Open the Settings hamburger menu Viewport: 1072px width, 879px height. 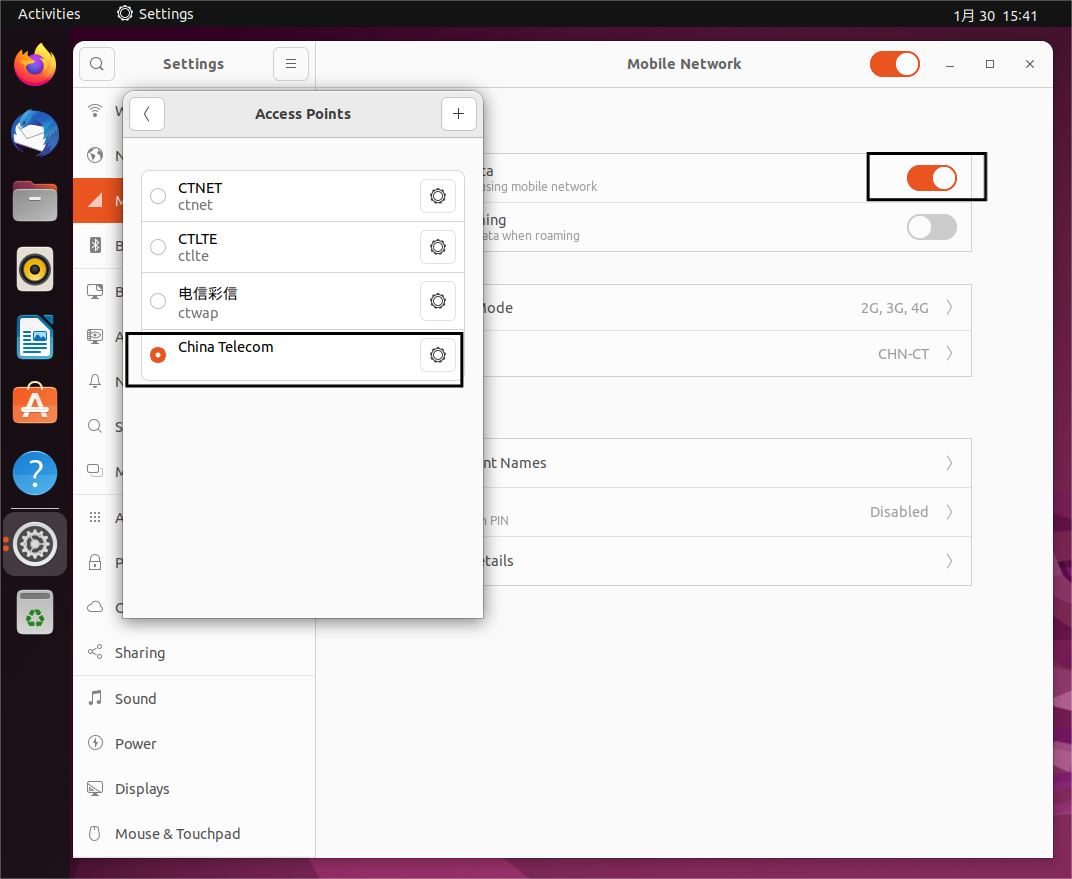coord(291,64)
